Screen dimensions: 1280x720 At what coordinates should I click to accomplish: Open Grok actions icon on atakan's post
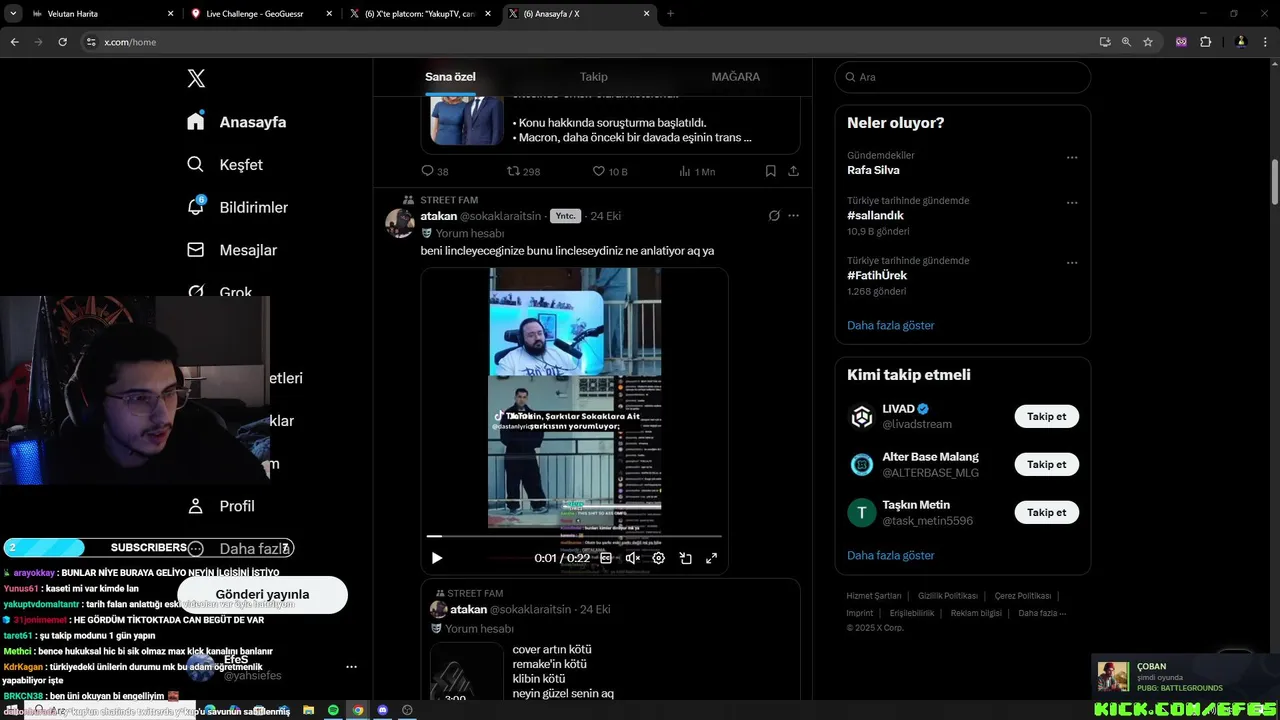(774, 216)
